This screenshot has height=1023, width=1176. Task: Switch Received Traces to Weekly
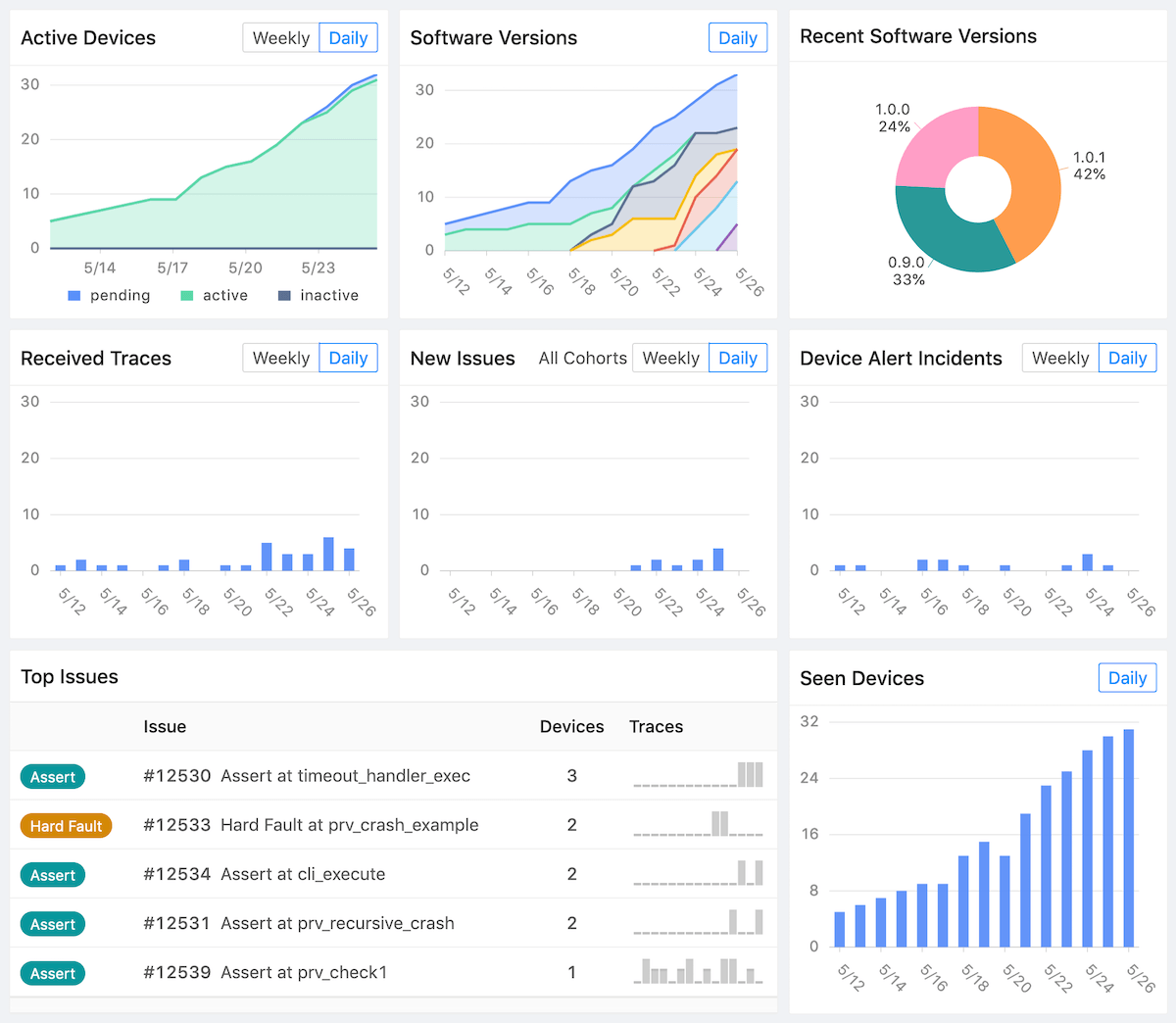point(280,359)
